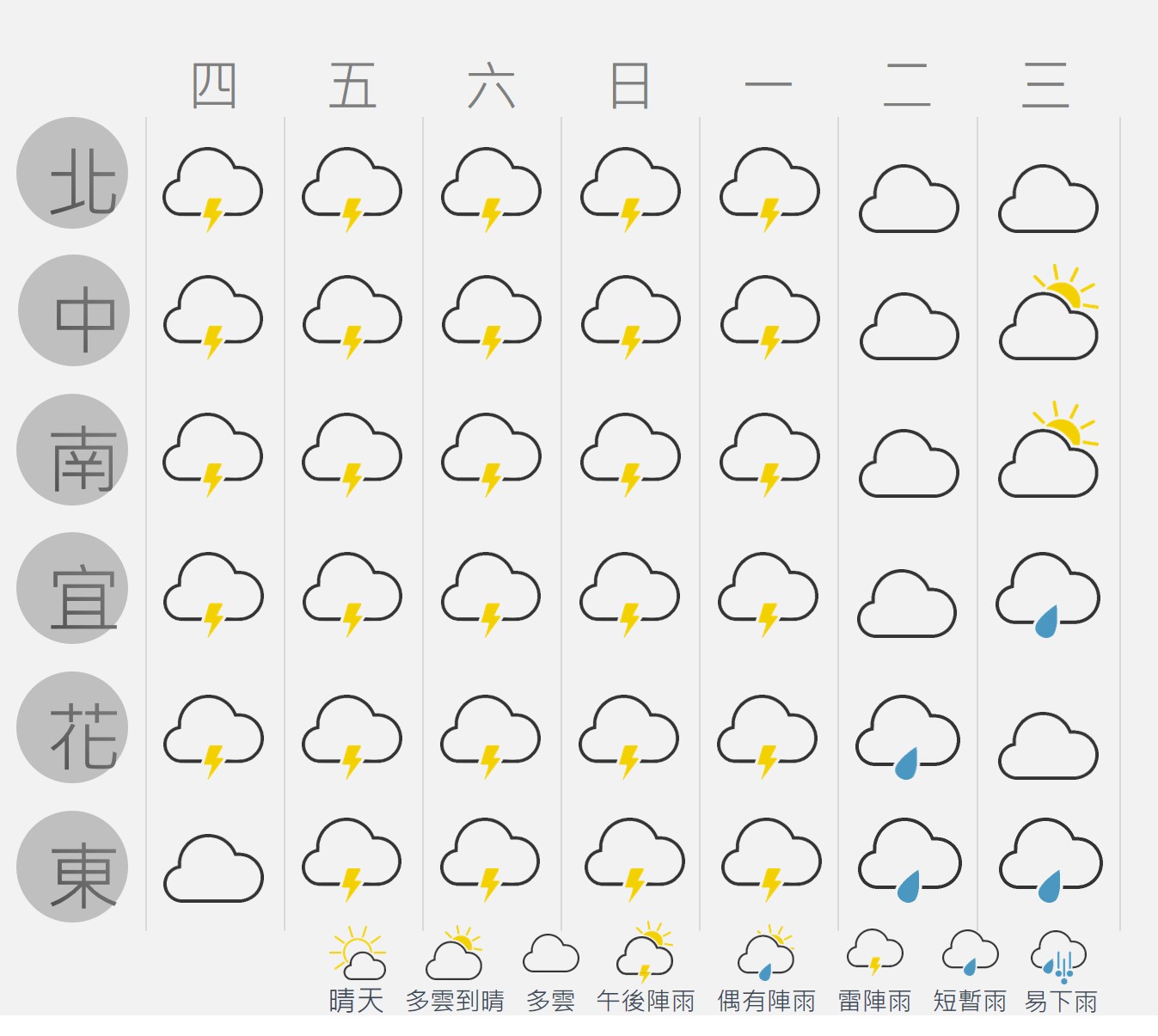Click the 易下雨 legend icon
The image size is (1158, 1036).
tap(1059, 954)
